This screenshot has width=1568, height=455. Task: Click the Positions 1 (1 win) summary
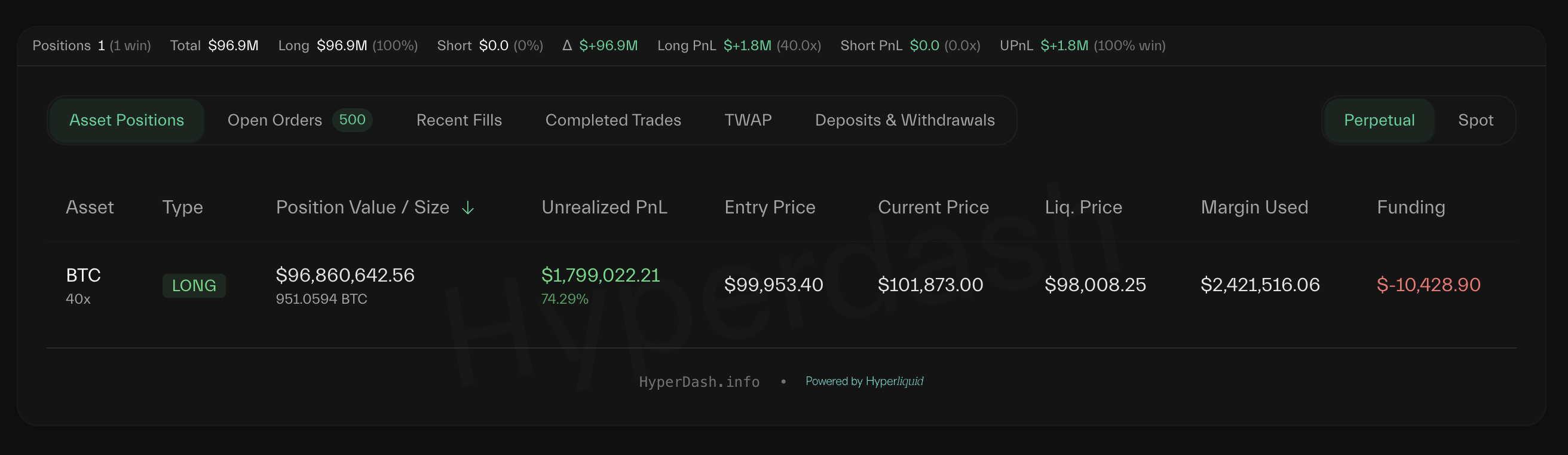tap(92, 45)
